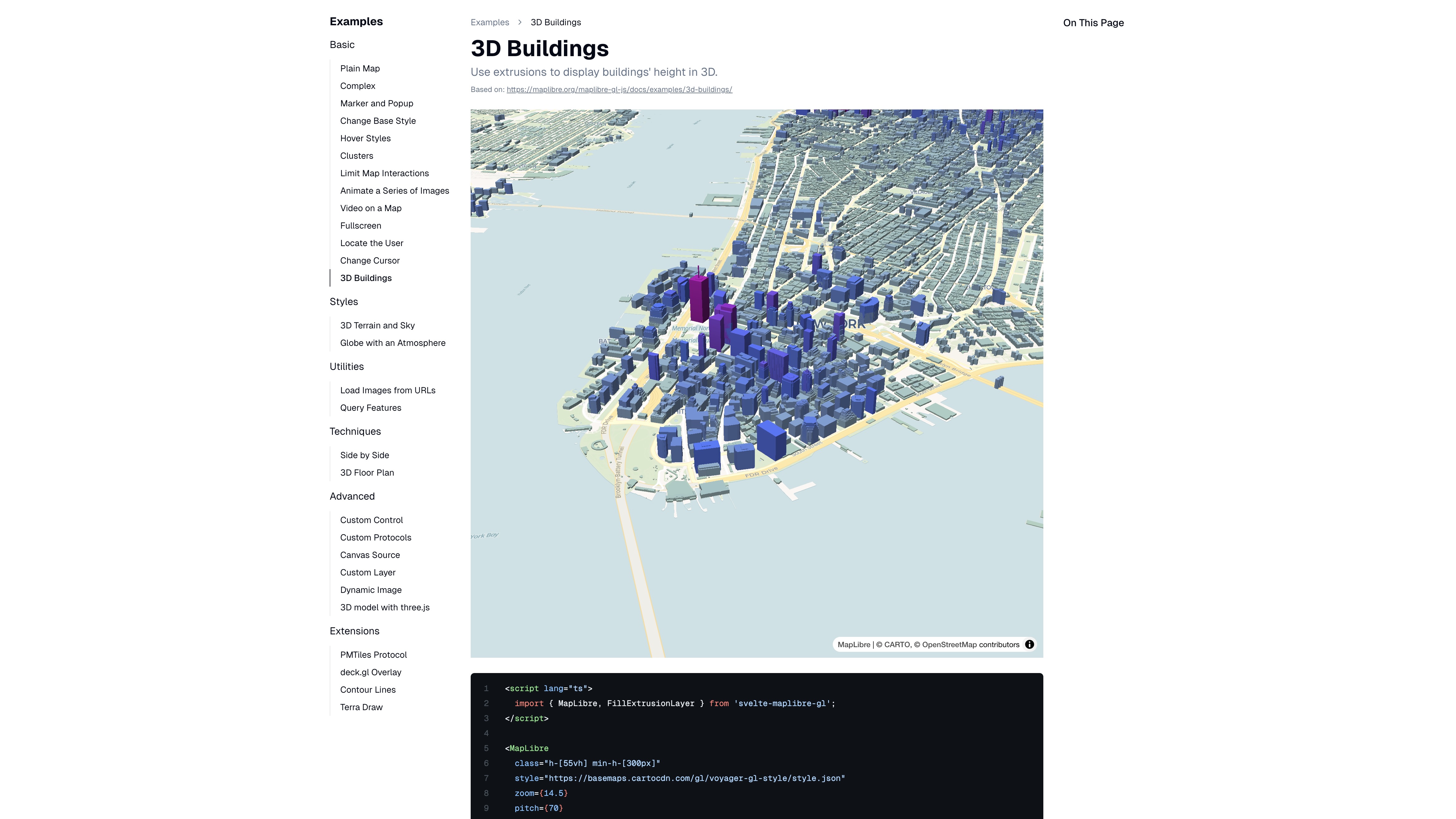Open the Marker and Popup example
This screenshot has width=1456, height=819.
click(376, 103)
